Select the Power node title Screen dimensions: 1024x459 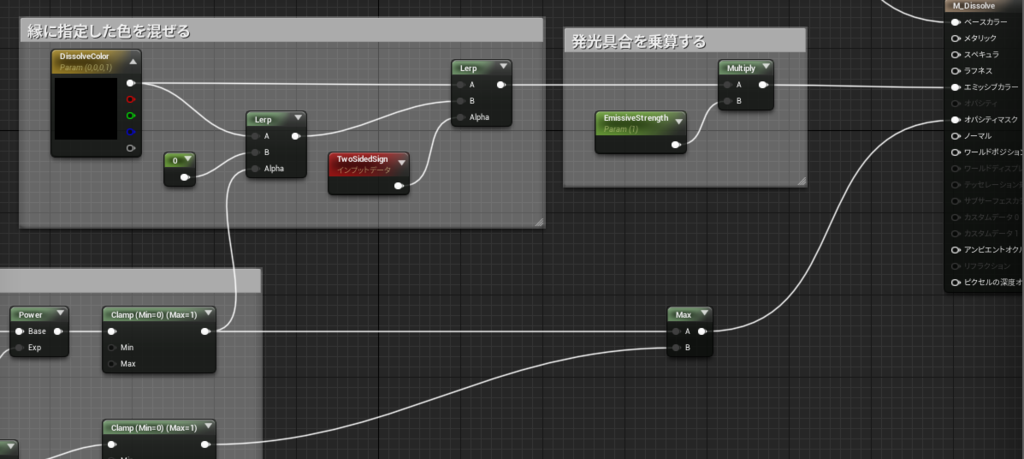coord(30,315)
